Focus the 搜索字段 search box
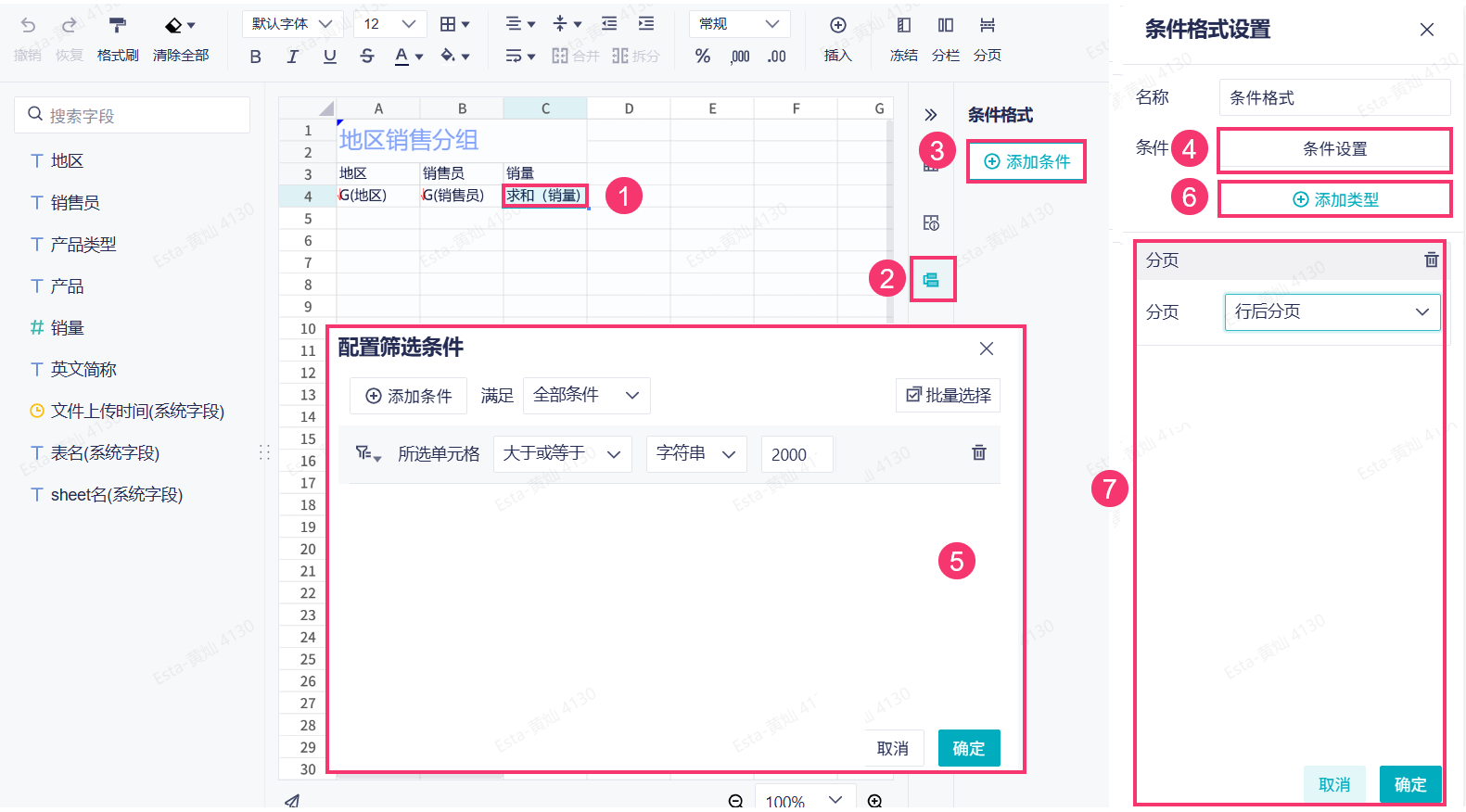Image resolution: width=1466 pixels, height=812 pixels. click(x=132, y=115)
